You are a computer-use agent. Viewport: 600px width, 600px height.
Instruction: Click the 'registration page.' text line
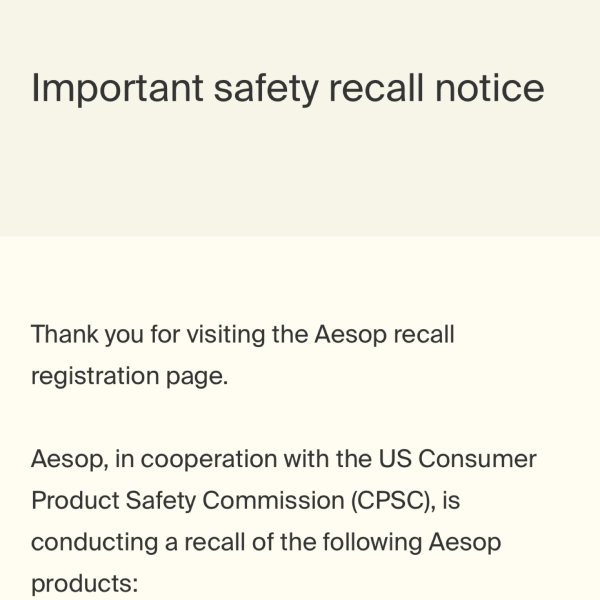coord(129,377)
